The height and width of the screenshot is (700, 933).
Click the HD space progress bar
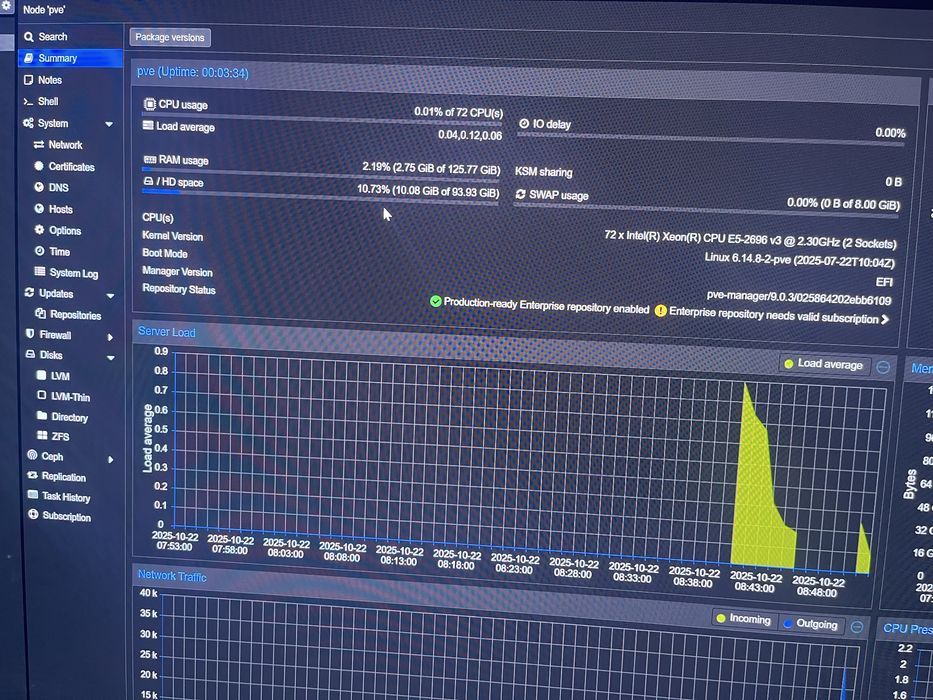tap(320, 197)
